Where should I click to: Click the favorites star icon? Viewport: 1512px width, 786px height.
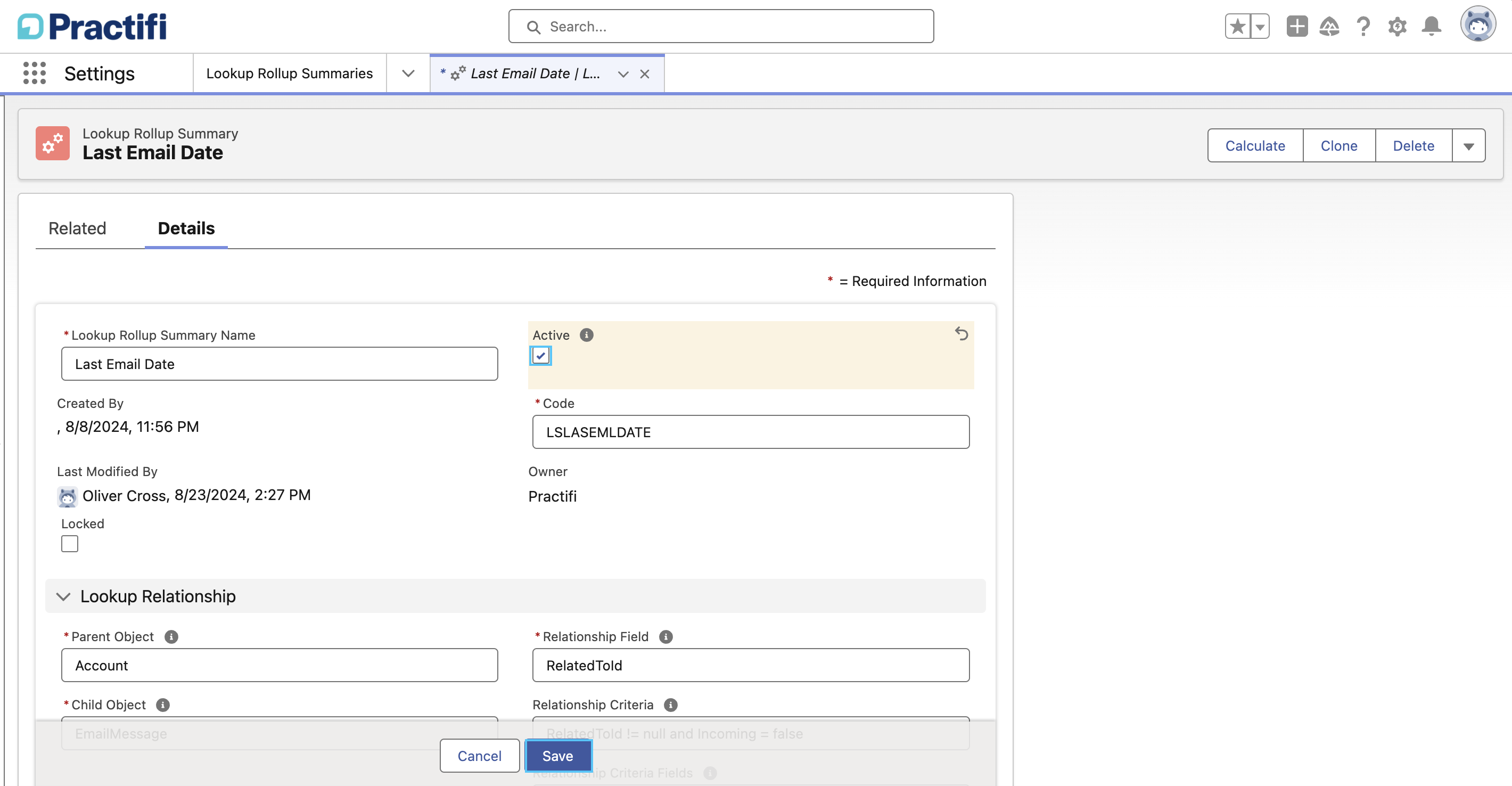[1237, 27]
